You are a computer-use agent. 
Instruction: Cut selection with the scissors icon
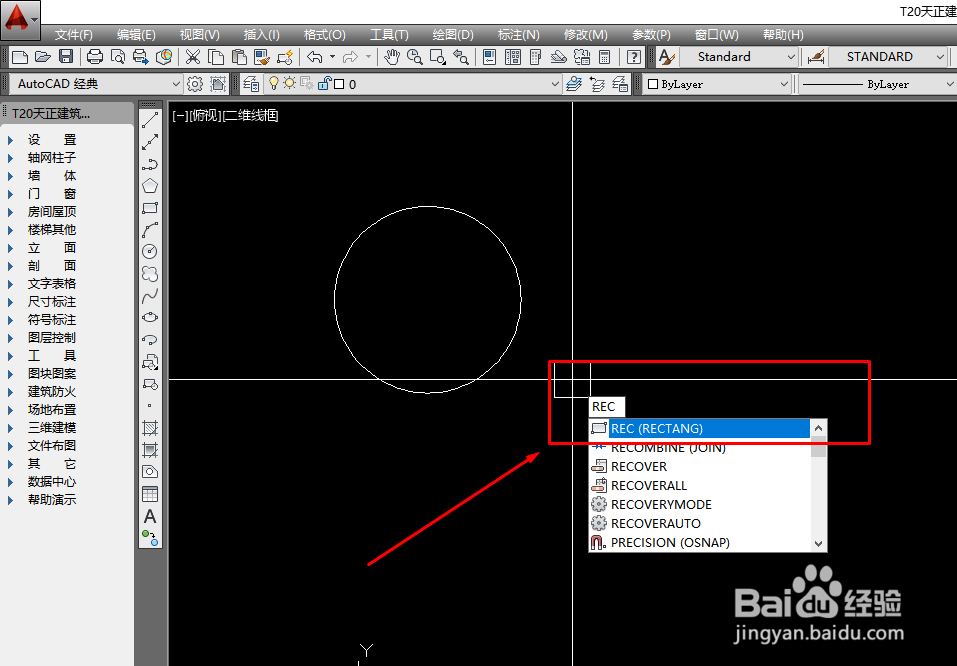[193, 57]
